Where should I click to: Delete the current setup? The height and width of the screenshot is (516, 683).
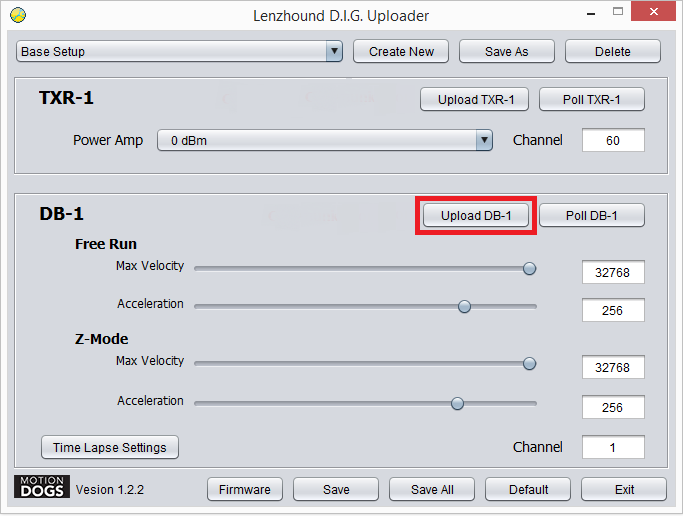pos(613,51)
